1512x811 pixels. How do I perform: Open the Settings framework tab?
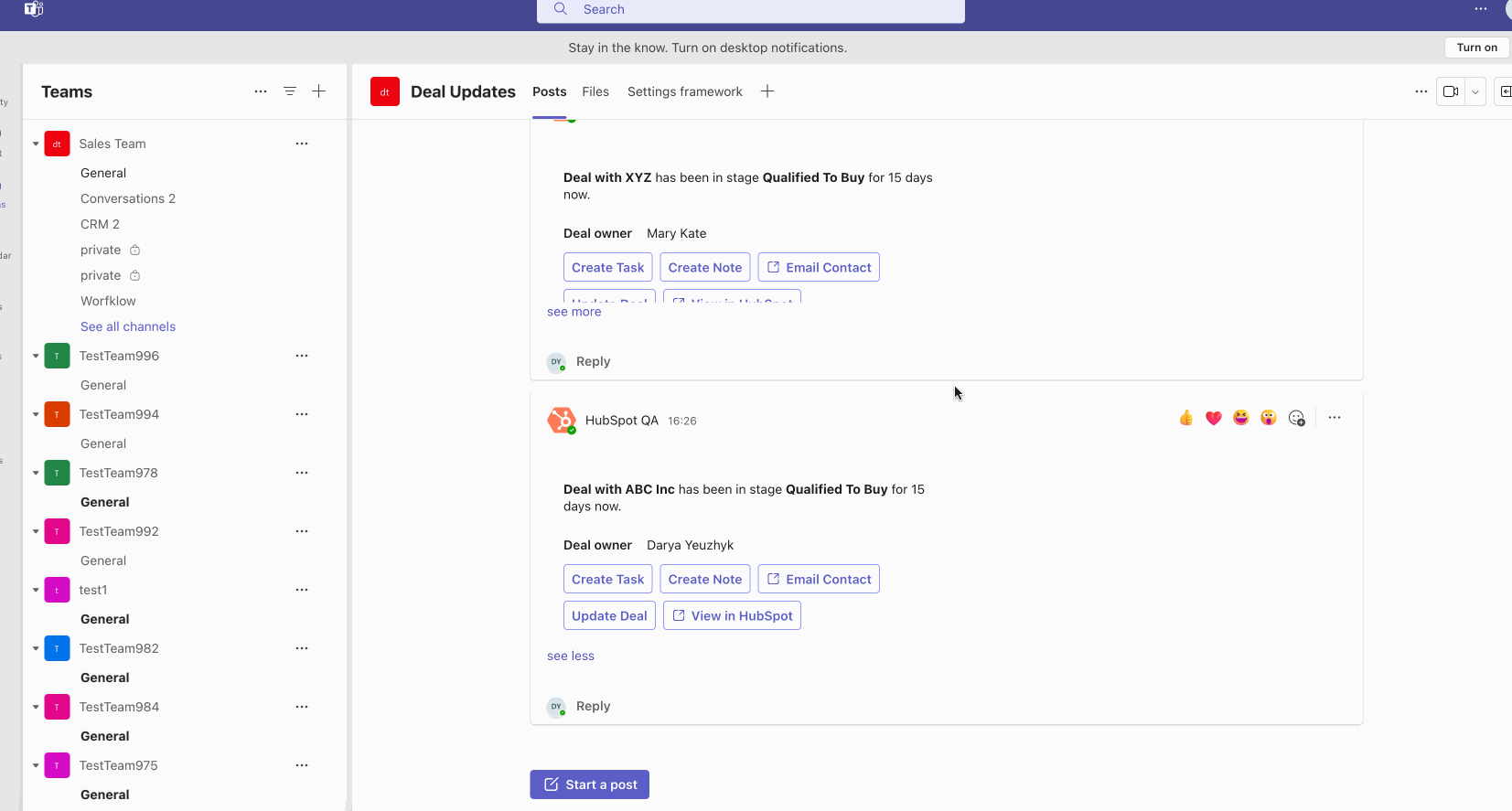coord(685,91)
